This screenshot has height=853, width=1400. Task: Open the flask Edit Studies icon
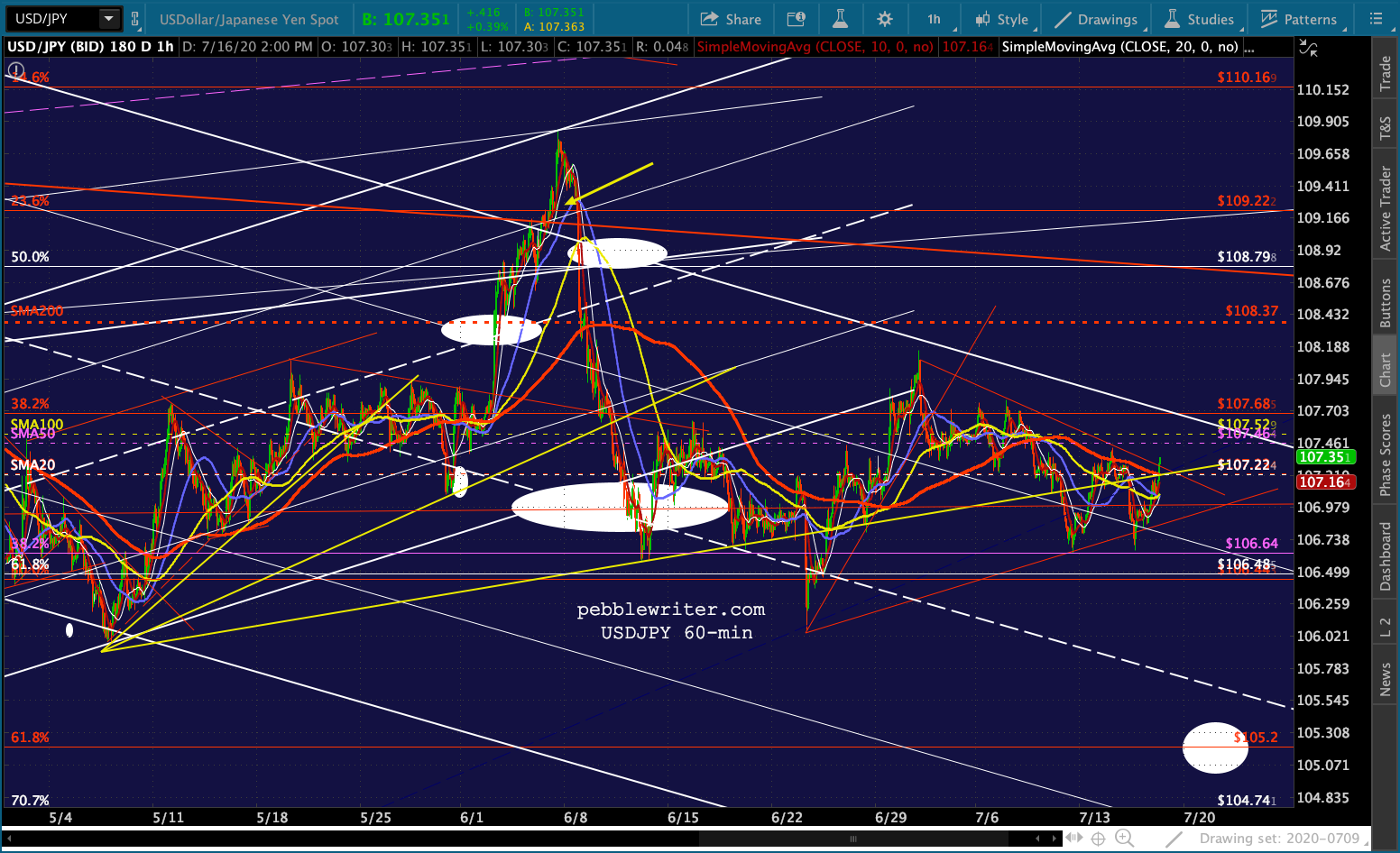pyautogui.click(x=840, y=19)
